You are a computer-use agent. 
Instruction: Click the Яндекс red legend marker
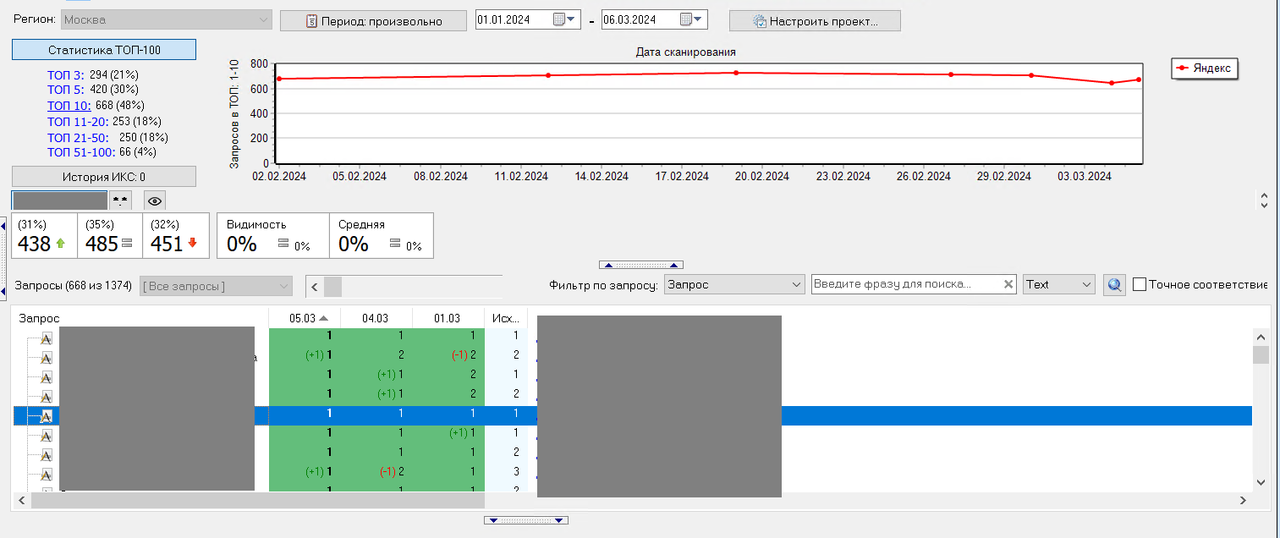(x=1183, y=68)
